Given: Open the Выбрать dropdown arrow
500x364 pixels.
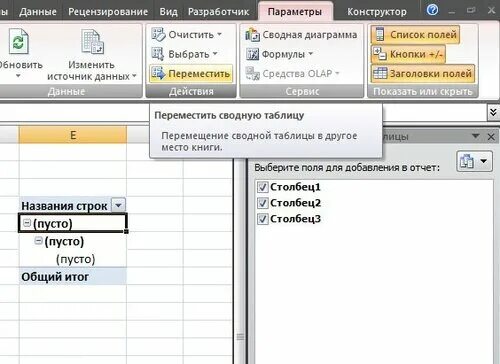Looking at the screenshot, I should click(215, 54).
